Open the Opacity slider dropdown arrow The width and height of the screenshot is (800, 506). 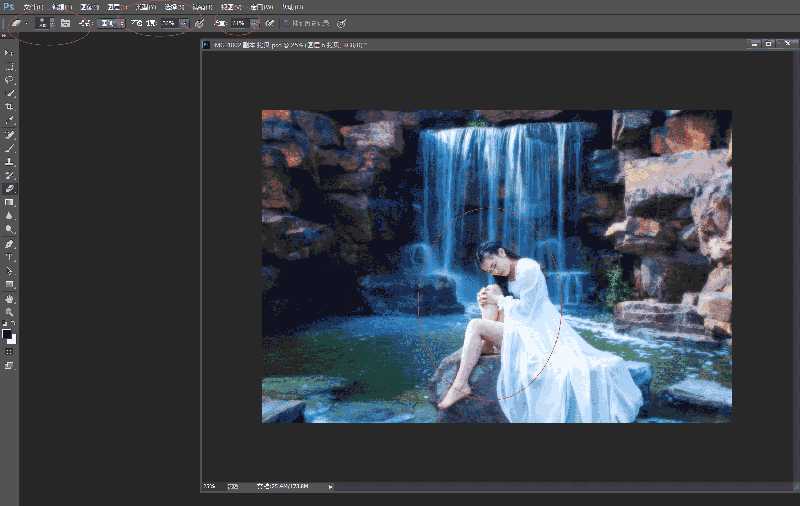click(184, 22)
